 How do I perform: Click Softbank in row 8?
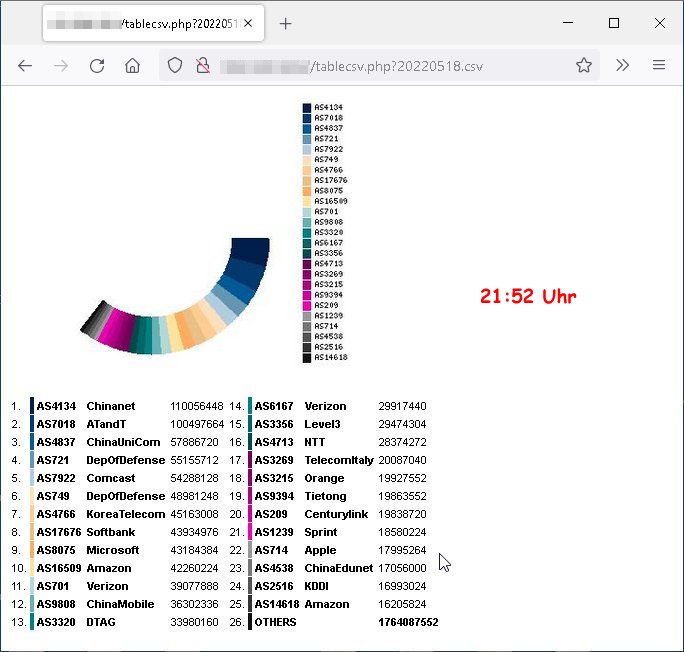click(x=111, y=532)
